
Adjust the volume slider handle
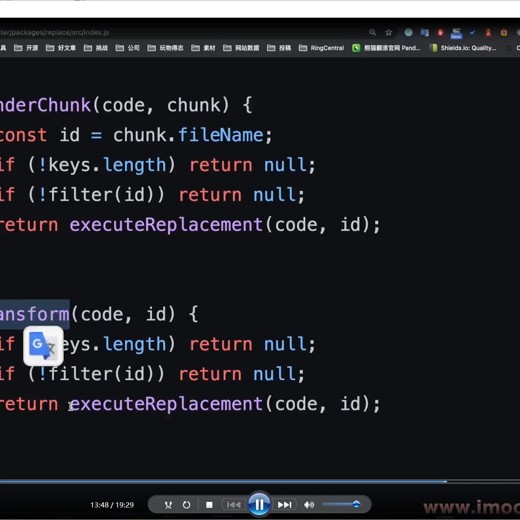[356, 504]
